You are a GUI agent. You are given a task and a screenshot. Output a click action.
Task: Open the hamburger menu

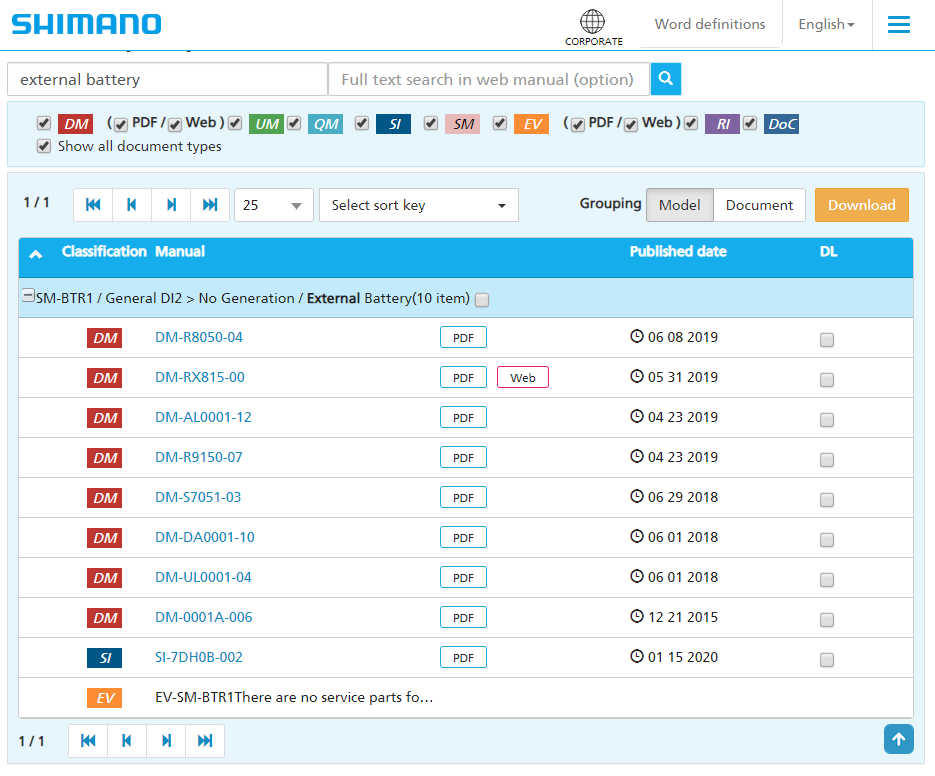click(x=898, y=24)
